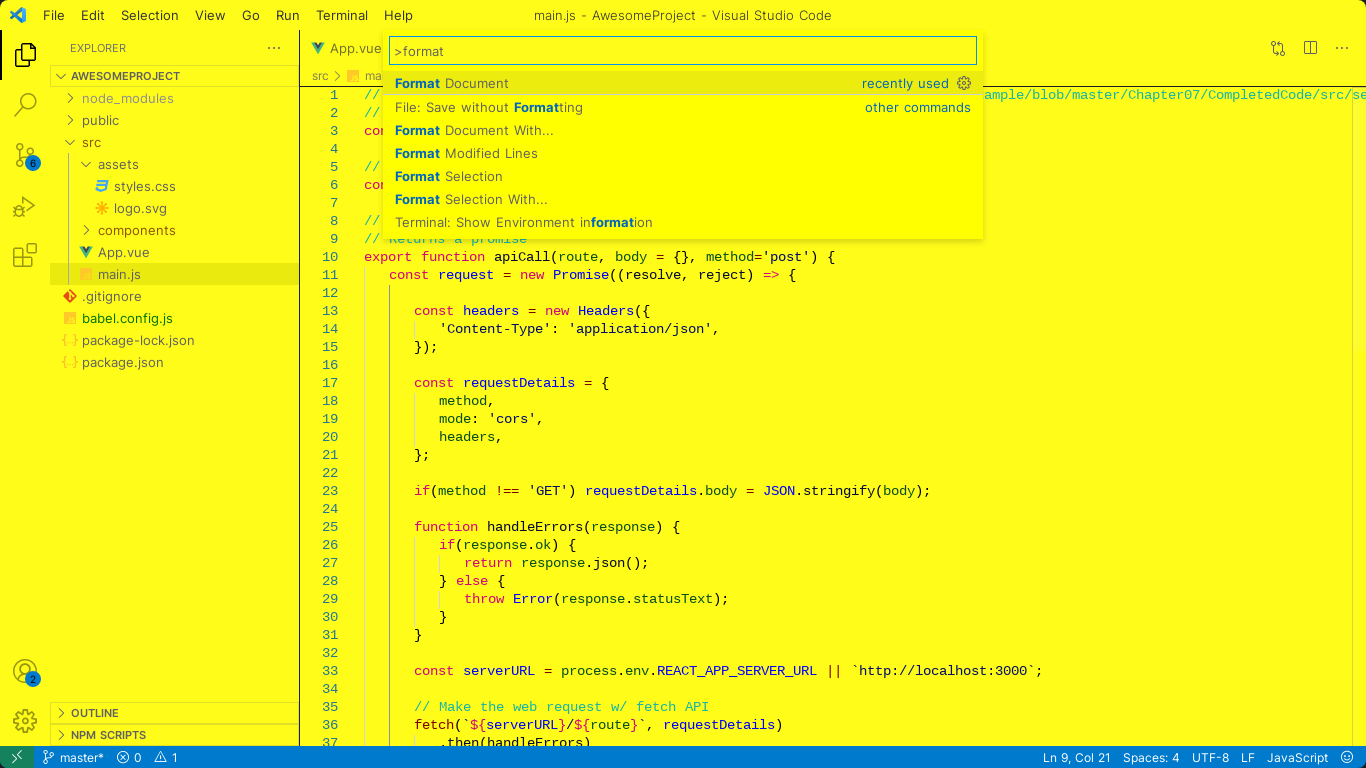The width and height of the screenshot is (1366, 768).
Task: Open the Terminal menu
Action: [x=342, y=15]
